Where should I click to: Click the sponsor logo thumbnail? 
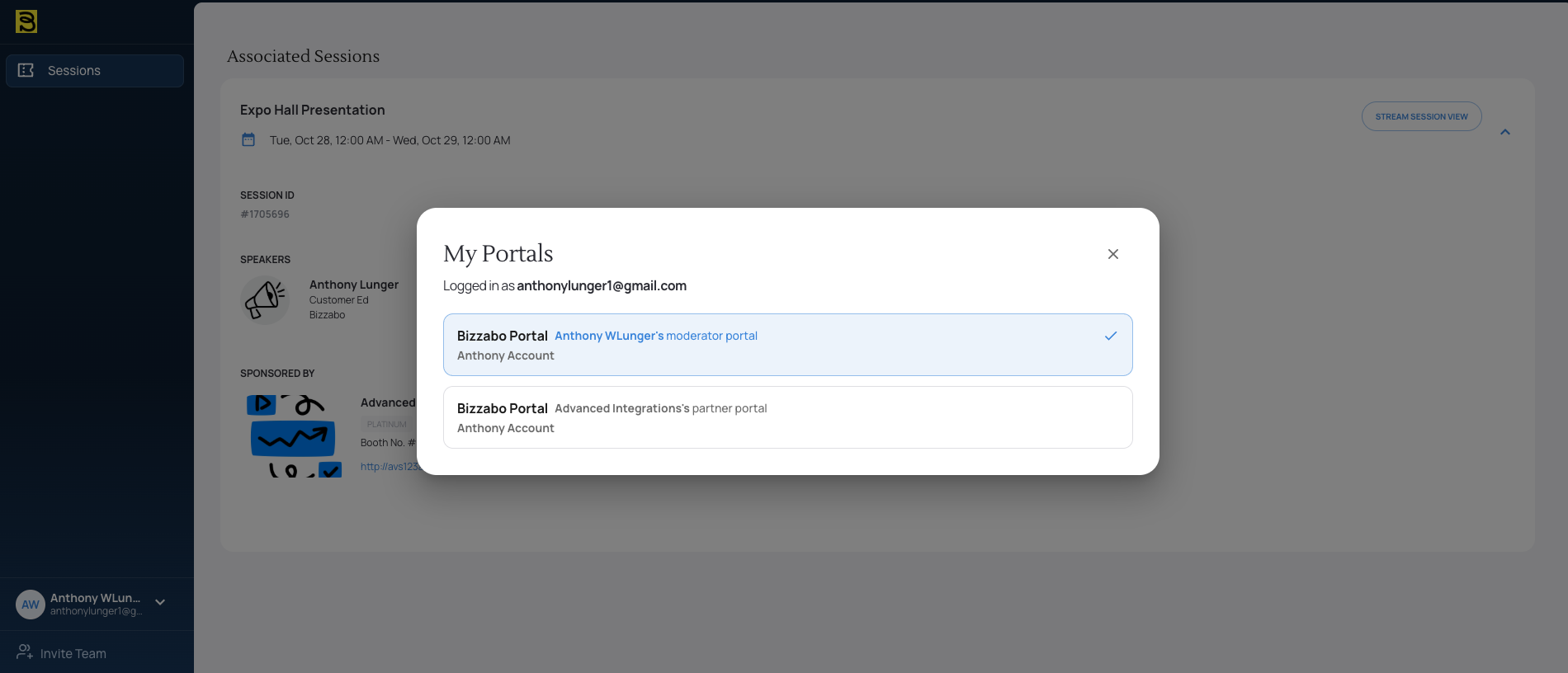point(294,435)
